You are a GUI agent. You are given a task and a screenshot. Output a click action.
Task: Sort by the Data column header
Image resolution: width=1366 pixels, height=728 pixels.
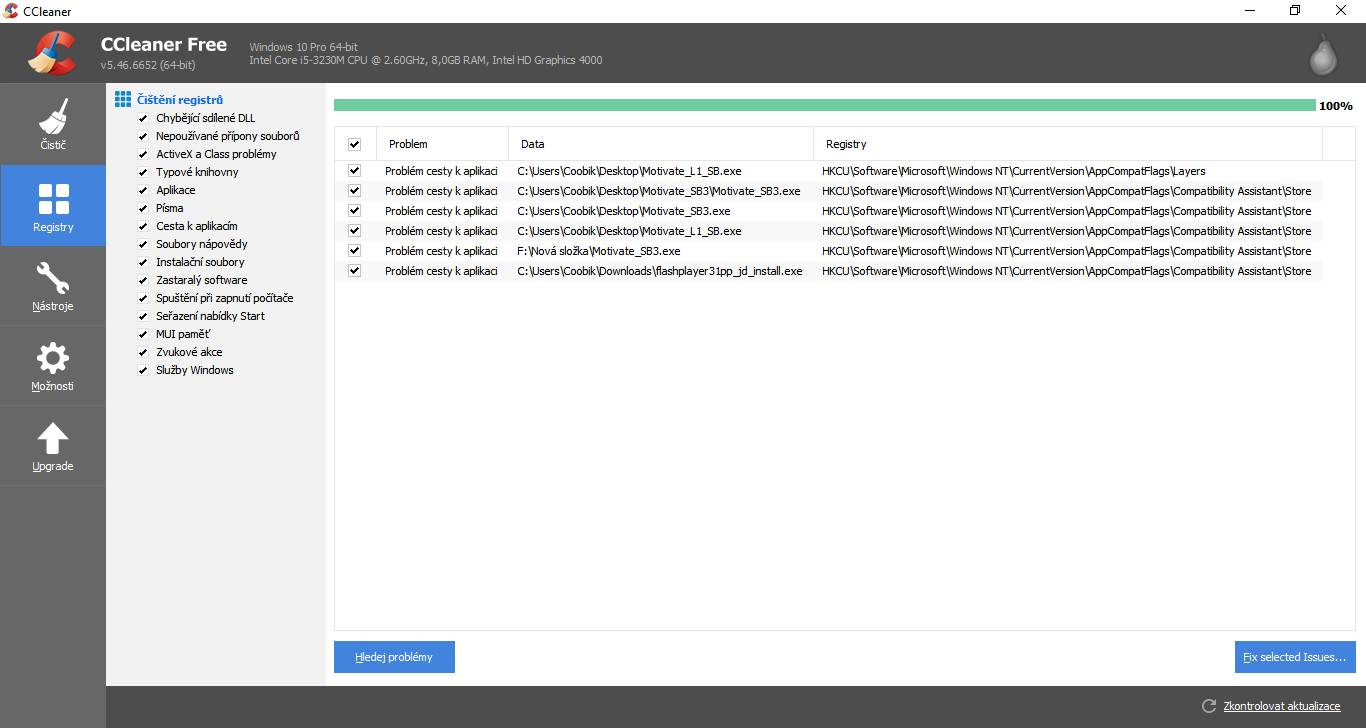pos(661,144)
